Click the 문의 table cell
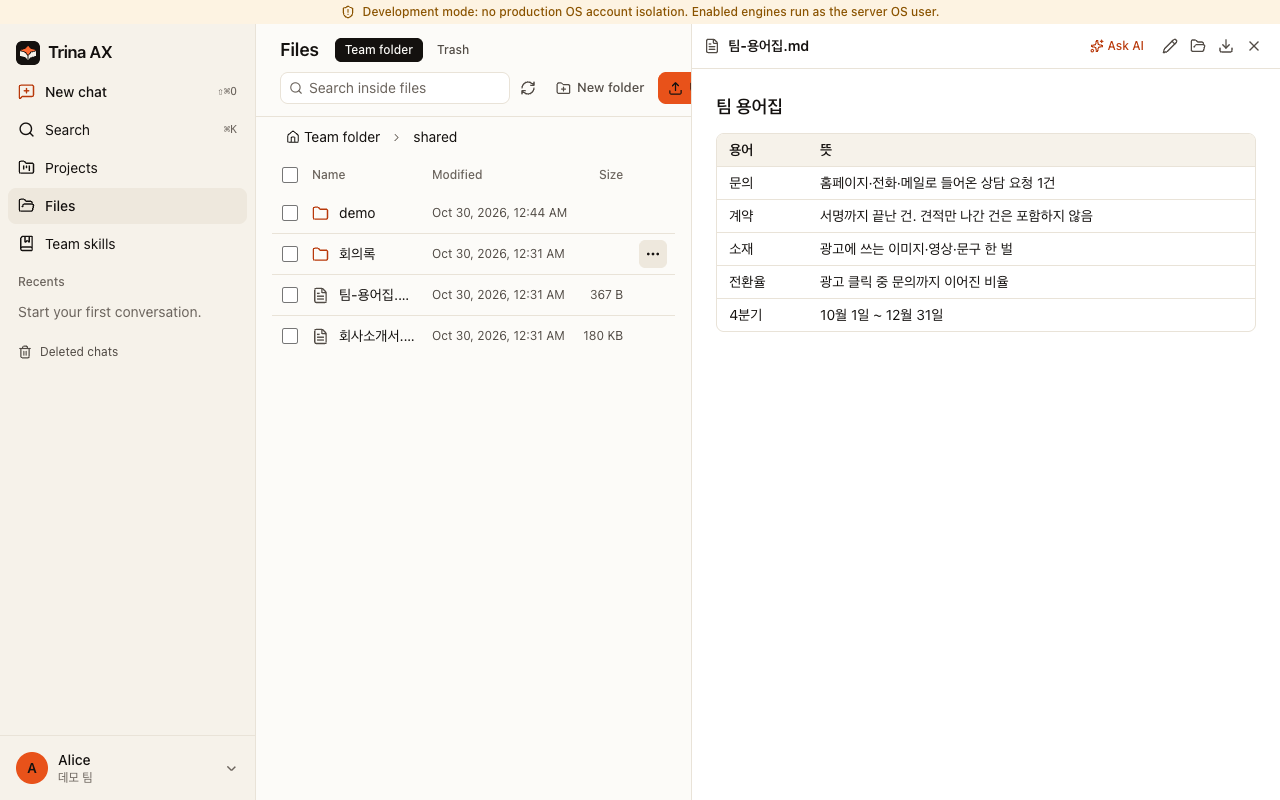 762,183
